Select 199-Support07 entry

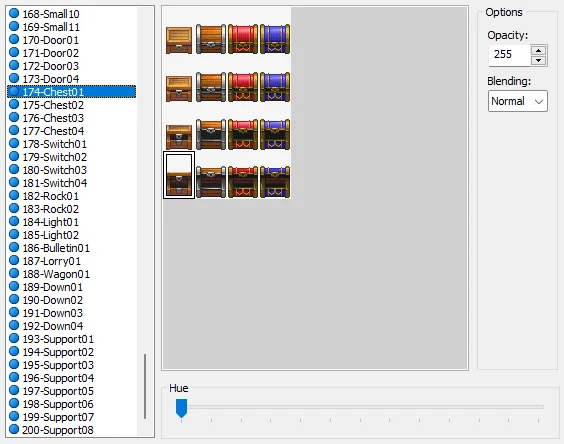point(72,417)
